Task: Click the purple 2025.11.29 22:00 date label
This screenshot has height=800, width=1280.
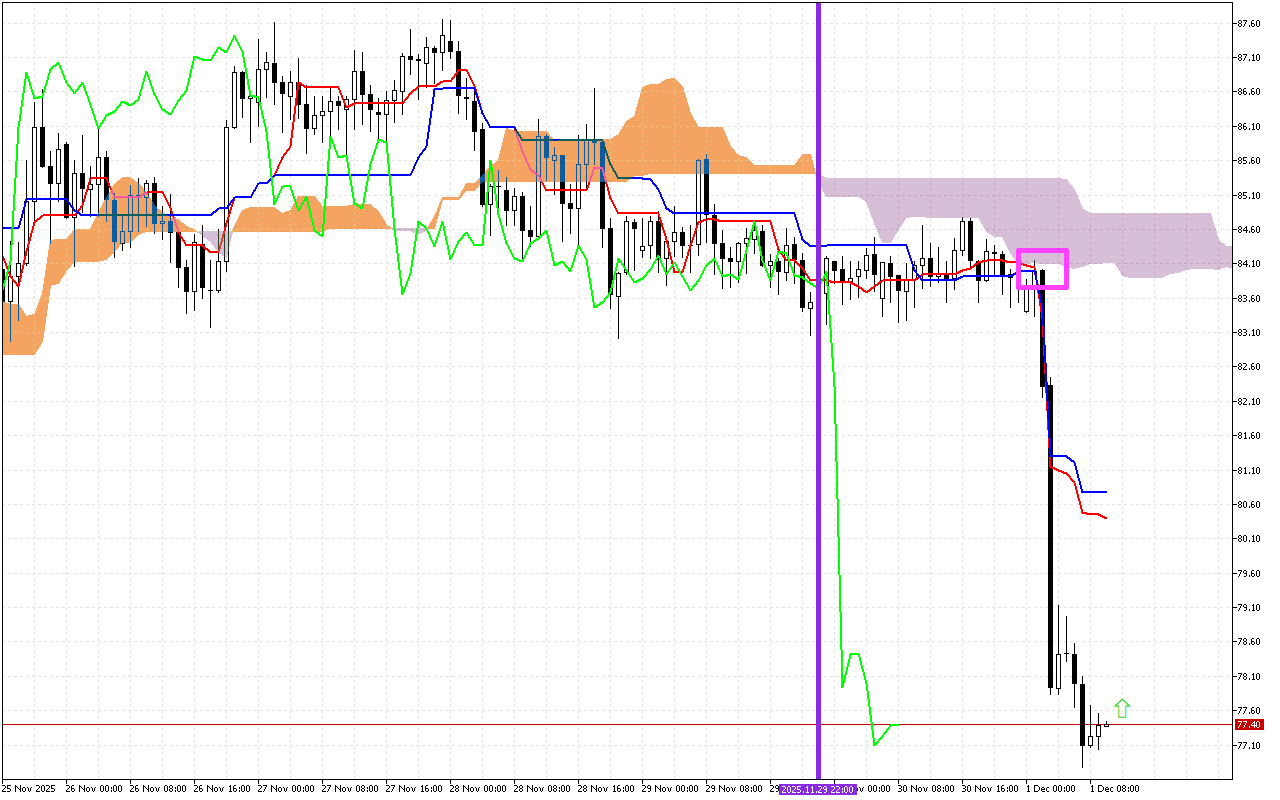Action: (x=818, y=789)
